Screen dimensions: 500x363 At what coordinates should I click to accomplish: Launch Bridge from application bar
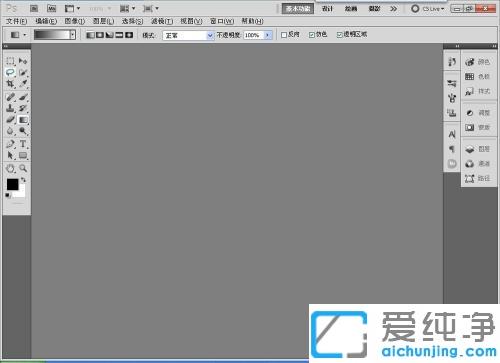click(x=34, y=8)
